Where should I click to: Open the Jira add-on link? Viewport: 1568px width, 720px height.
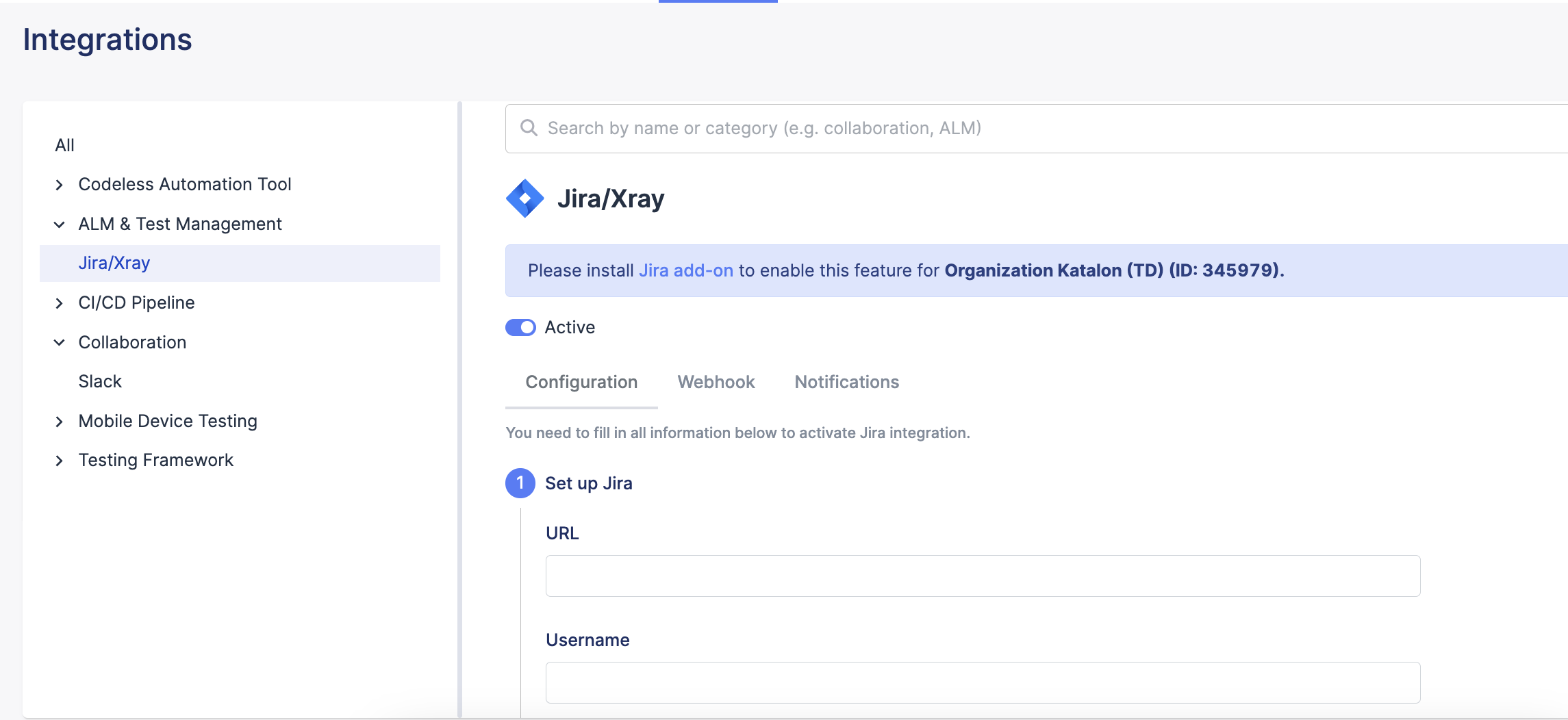pyautogui.click(x=685, y=270)
